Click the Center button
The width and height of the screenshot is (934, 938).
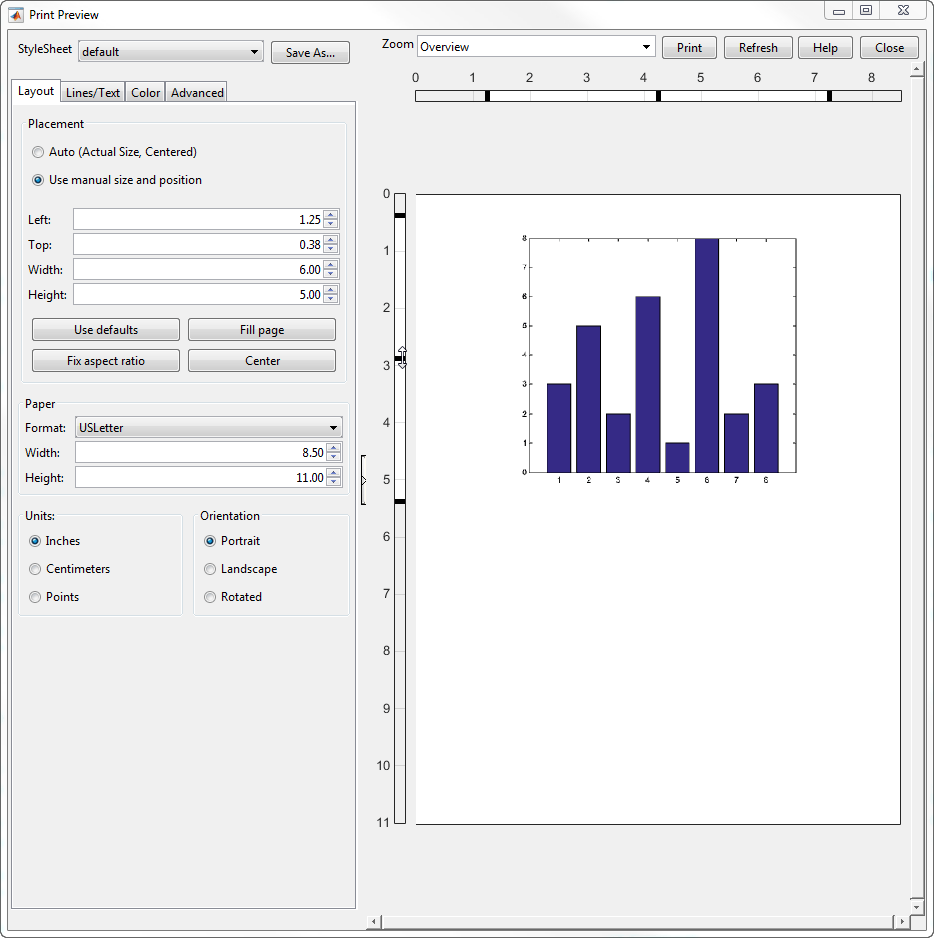point(262,361)
